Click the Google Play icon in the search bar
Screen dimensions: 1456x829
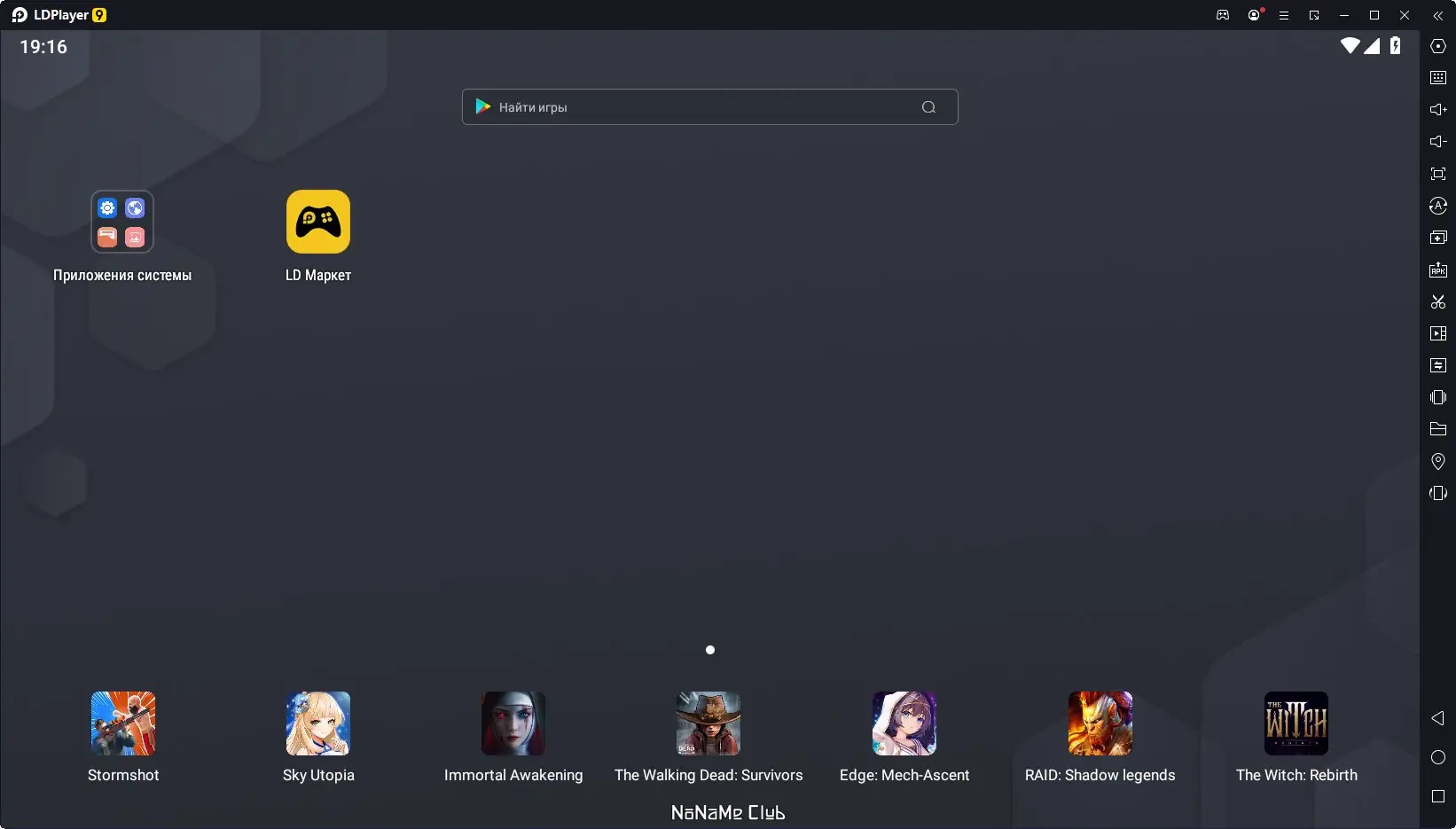[x=483, y=106]
